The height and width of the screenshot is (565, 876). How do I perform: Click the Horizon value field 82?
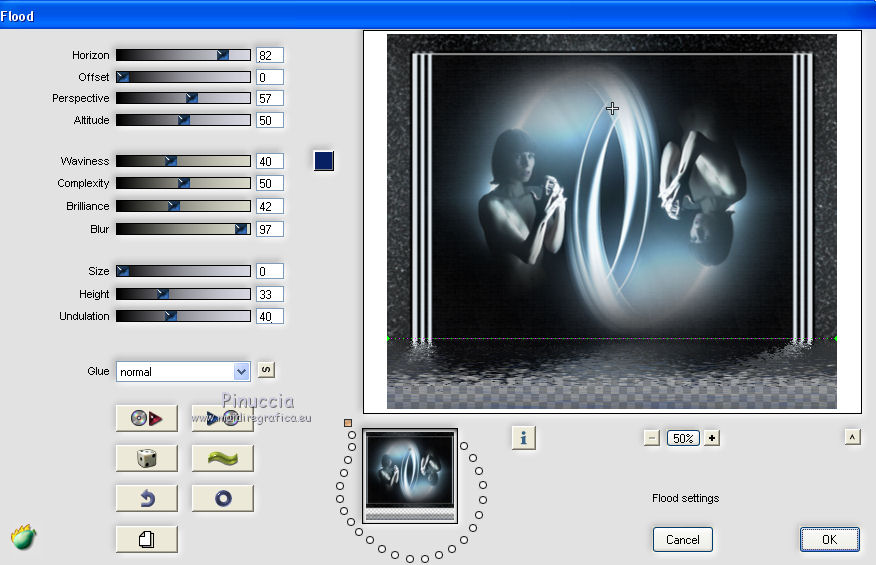pyautogui.click(x=270, y=55)
